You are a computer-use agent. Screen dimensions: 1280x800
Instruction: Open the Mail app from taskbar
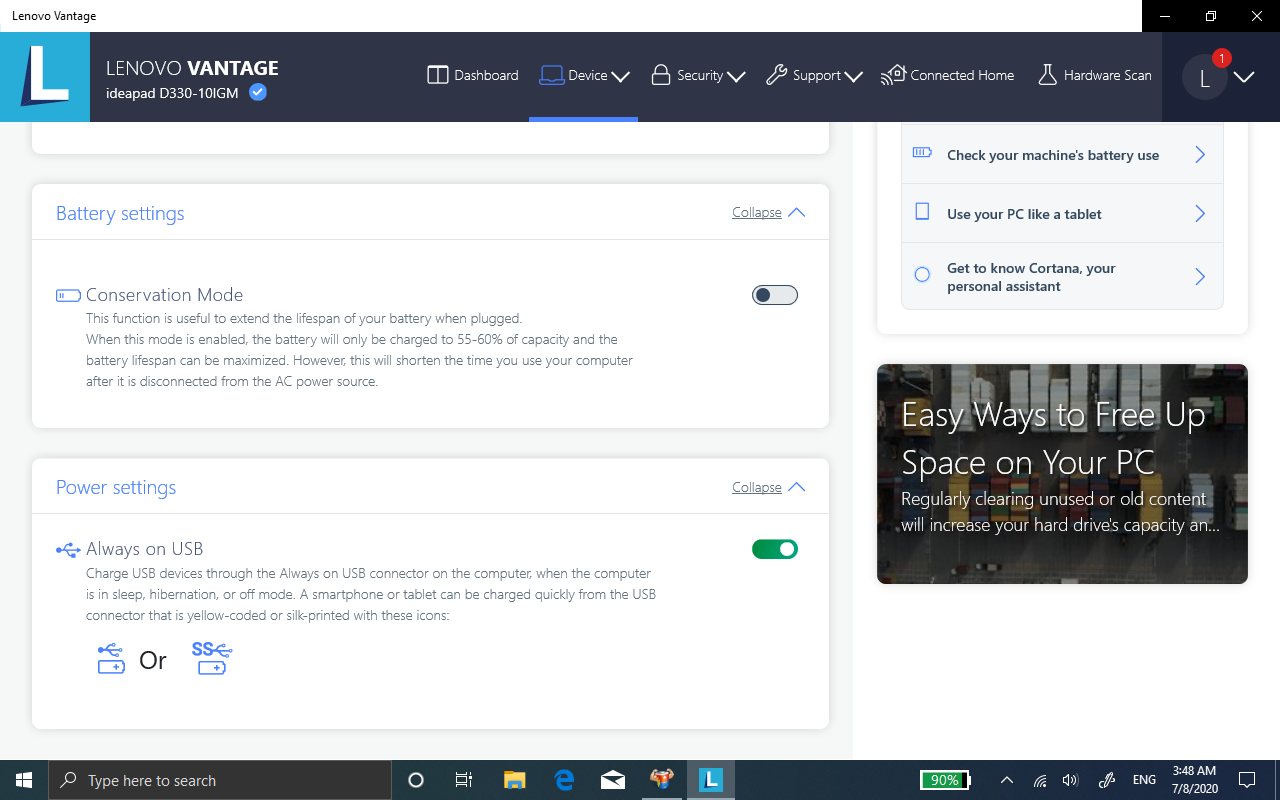coord(613,780)
